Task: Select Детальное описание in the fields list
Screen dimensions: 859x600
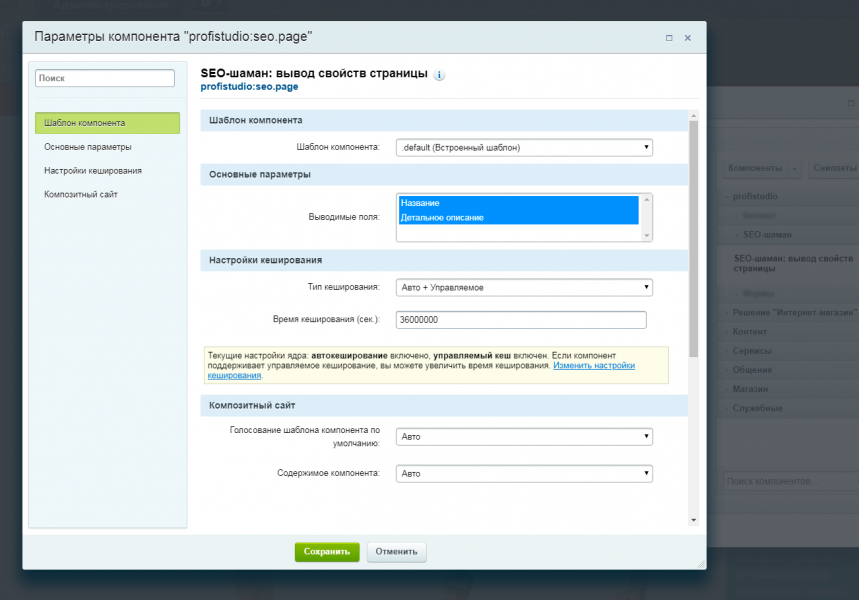Action: [518, 217]
